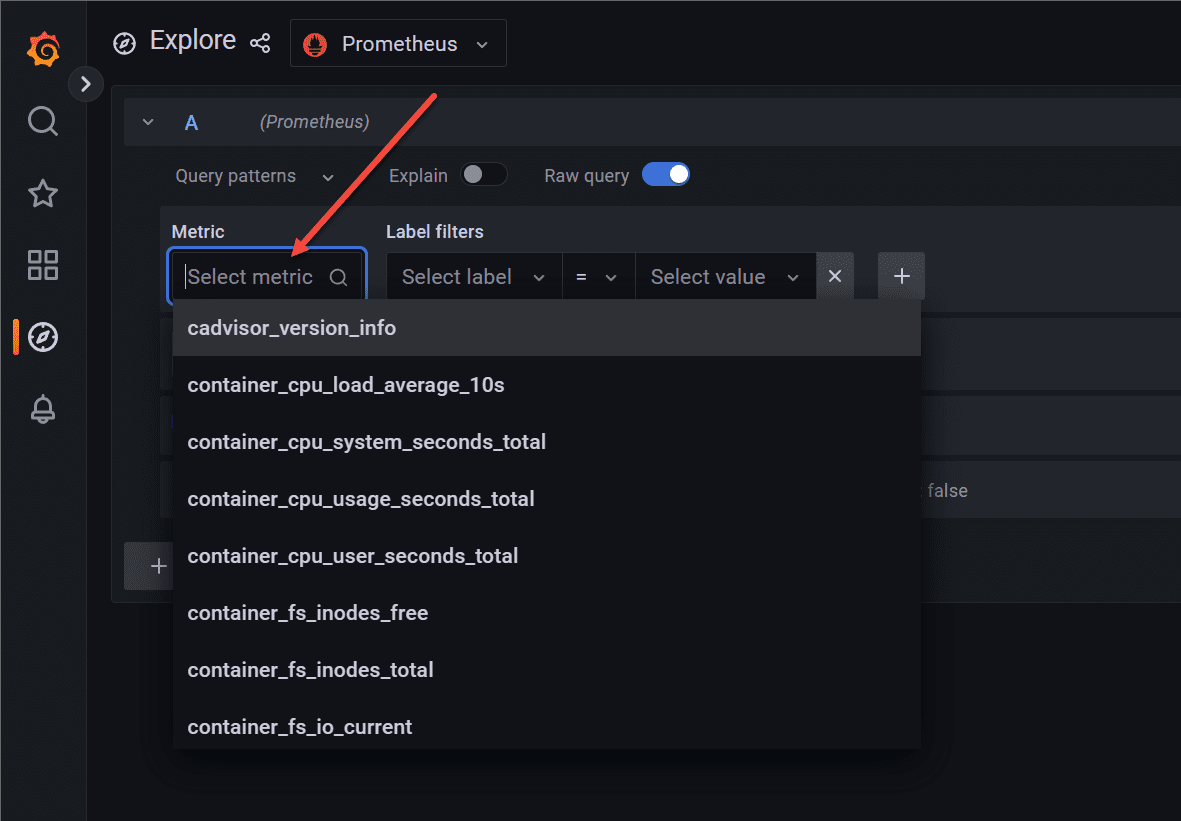Remove the label filter with the X button

point(835,276)
